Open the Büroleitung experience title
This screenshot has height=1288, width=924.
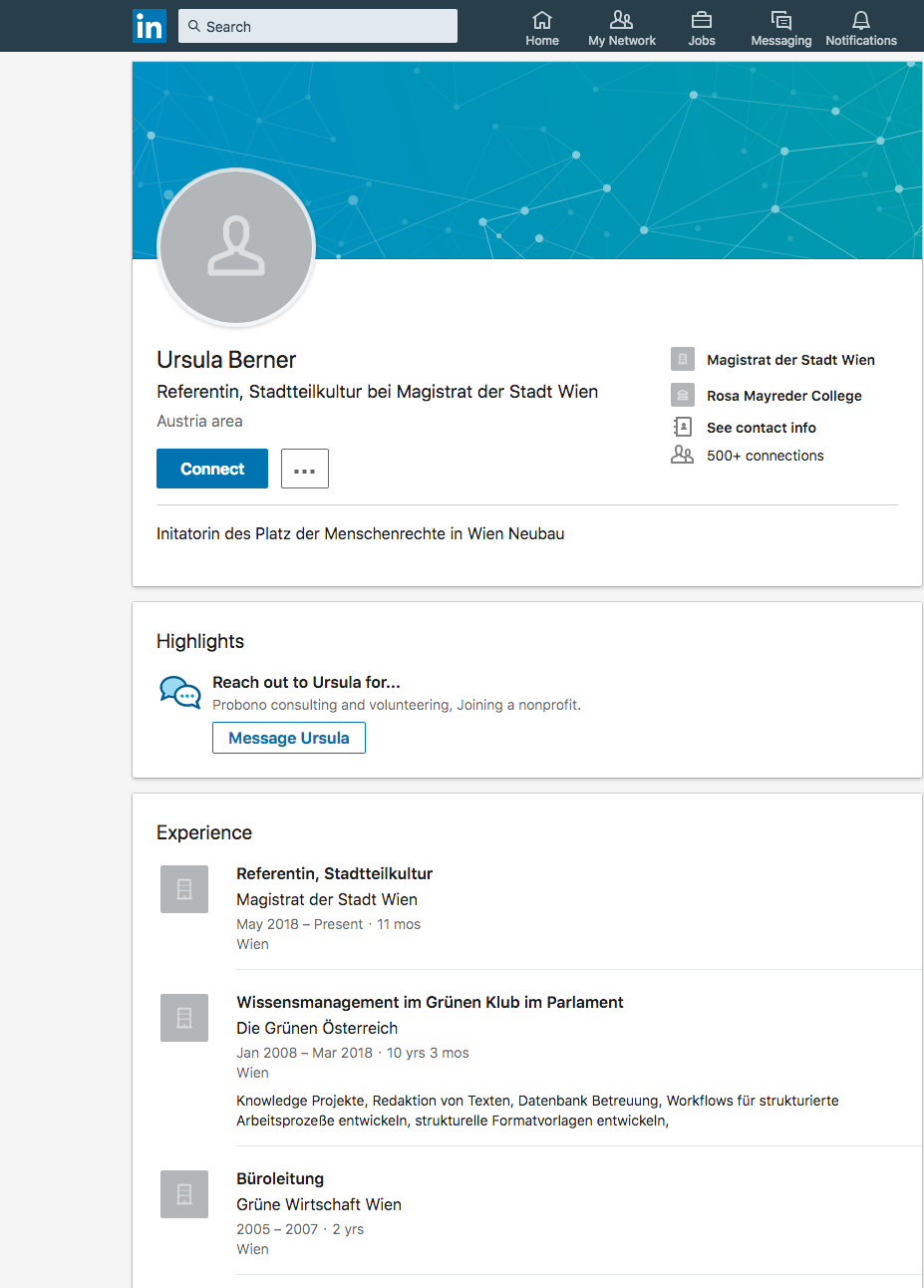[280, 1178]
